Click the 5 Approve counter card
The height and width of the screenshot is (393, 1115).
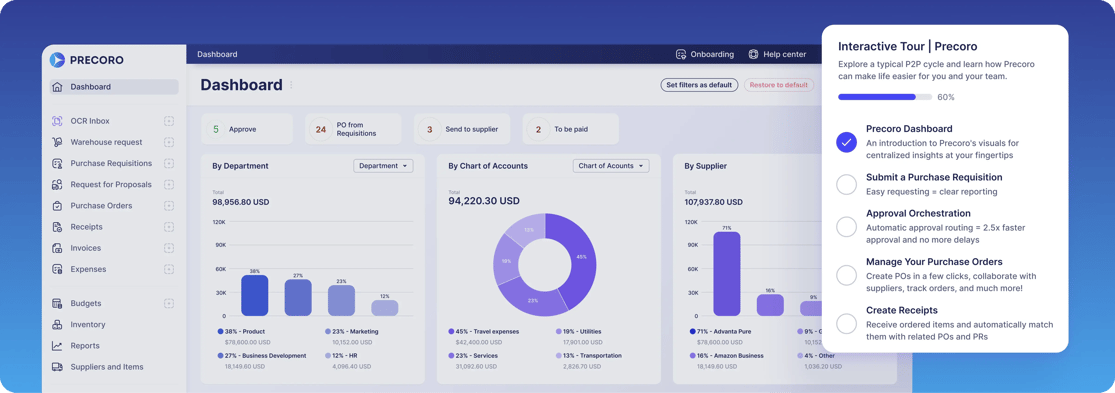coord(247,129)
